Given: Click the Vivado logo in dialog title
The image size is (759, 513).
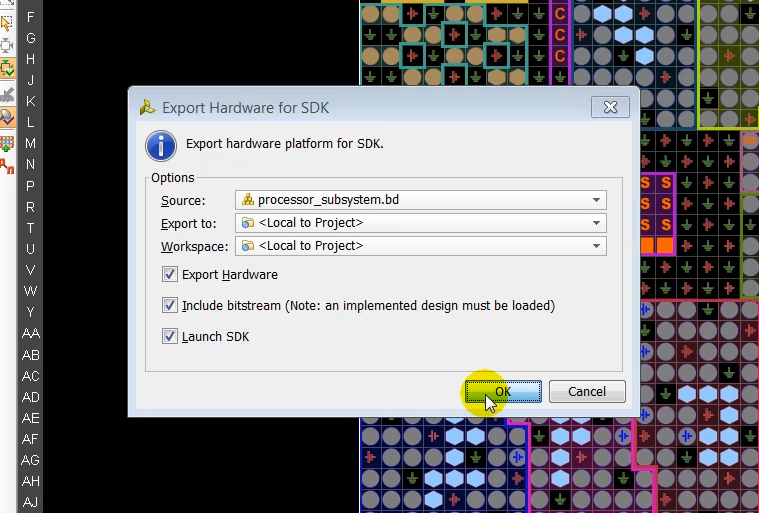Looking at the screenshot, I should (147, 107).
